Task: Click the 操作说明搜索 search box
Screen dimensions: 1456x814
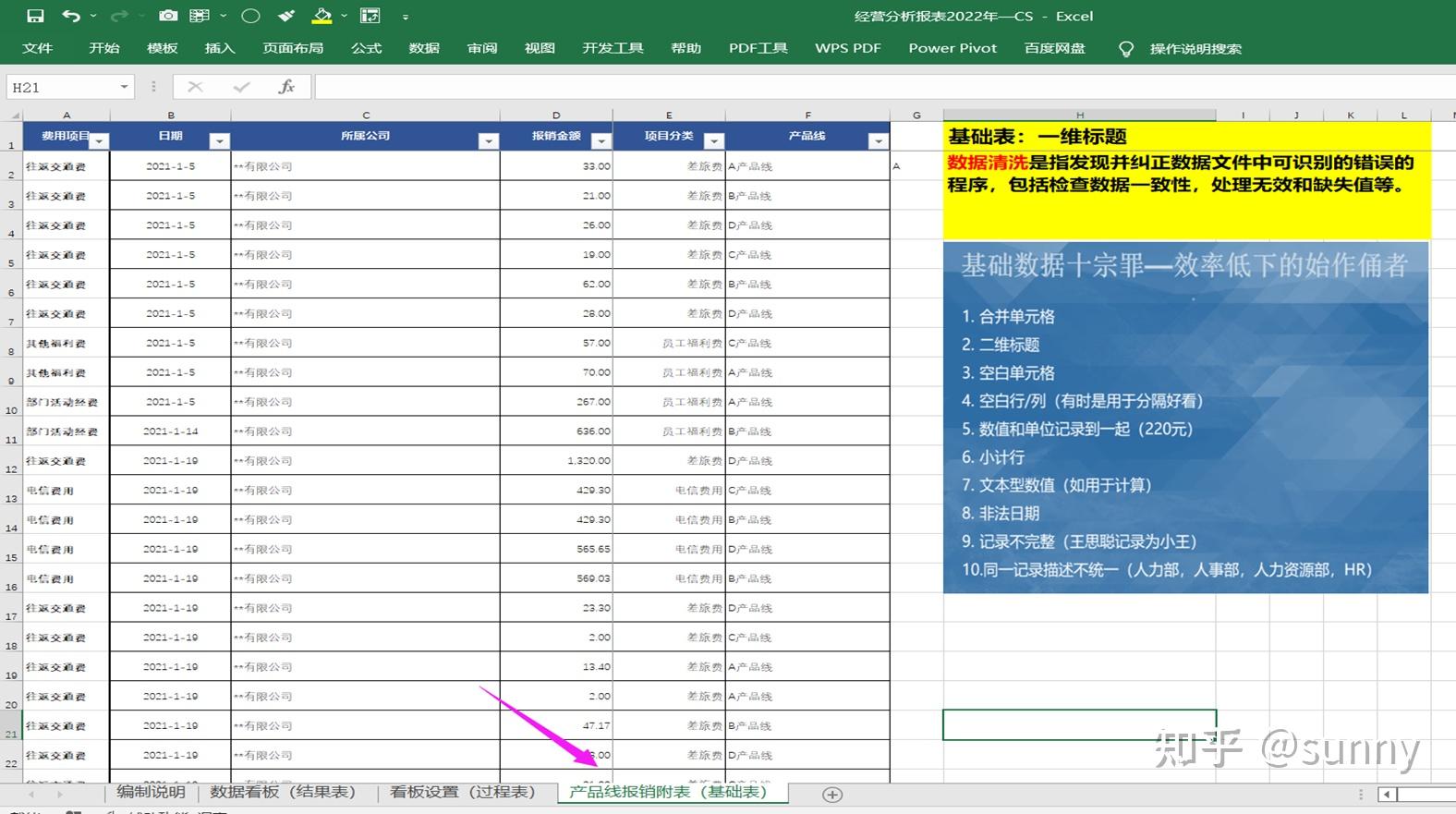Action: [x=1195, y=49]
